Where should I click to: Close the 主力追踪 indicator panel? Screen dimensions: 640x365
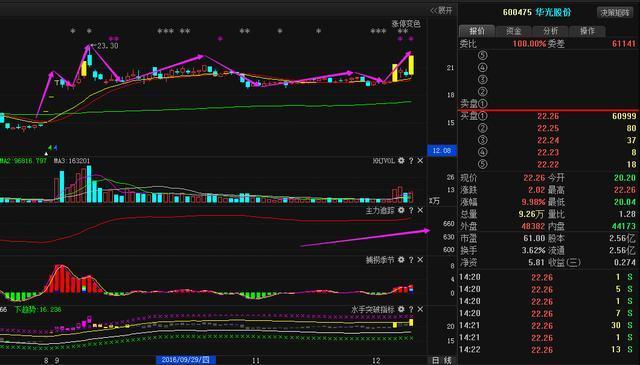pyautogui.click(x=420, y=210)
